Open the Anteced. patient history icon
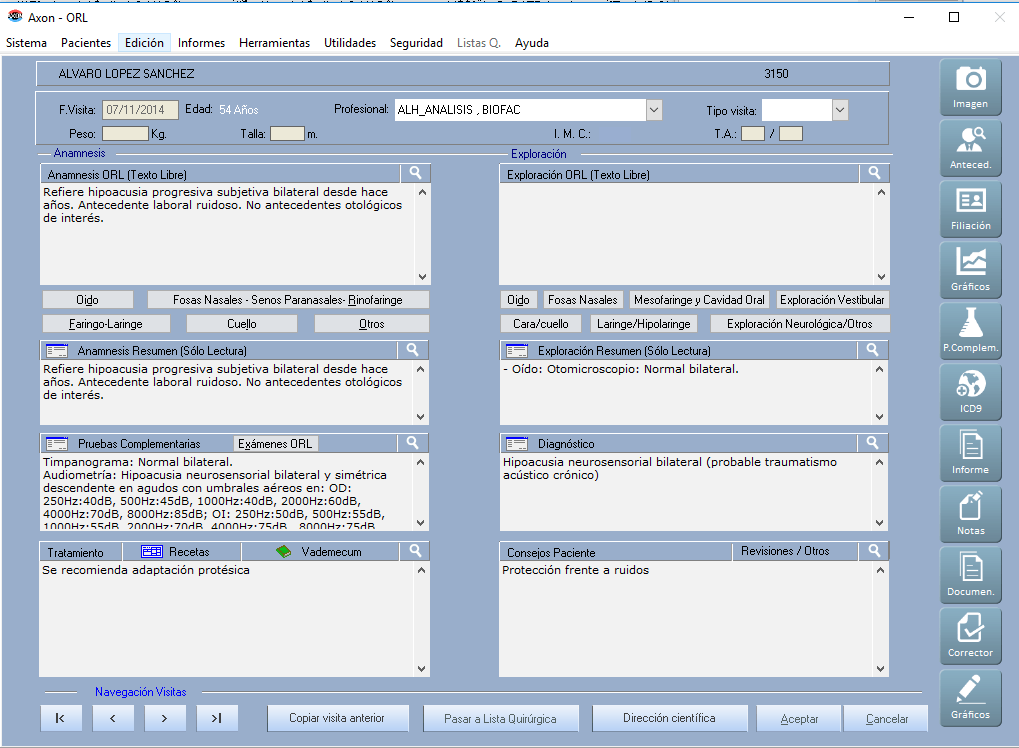This screenshot has width=1019, height=748. 970,148
